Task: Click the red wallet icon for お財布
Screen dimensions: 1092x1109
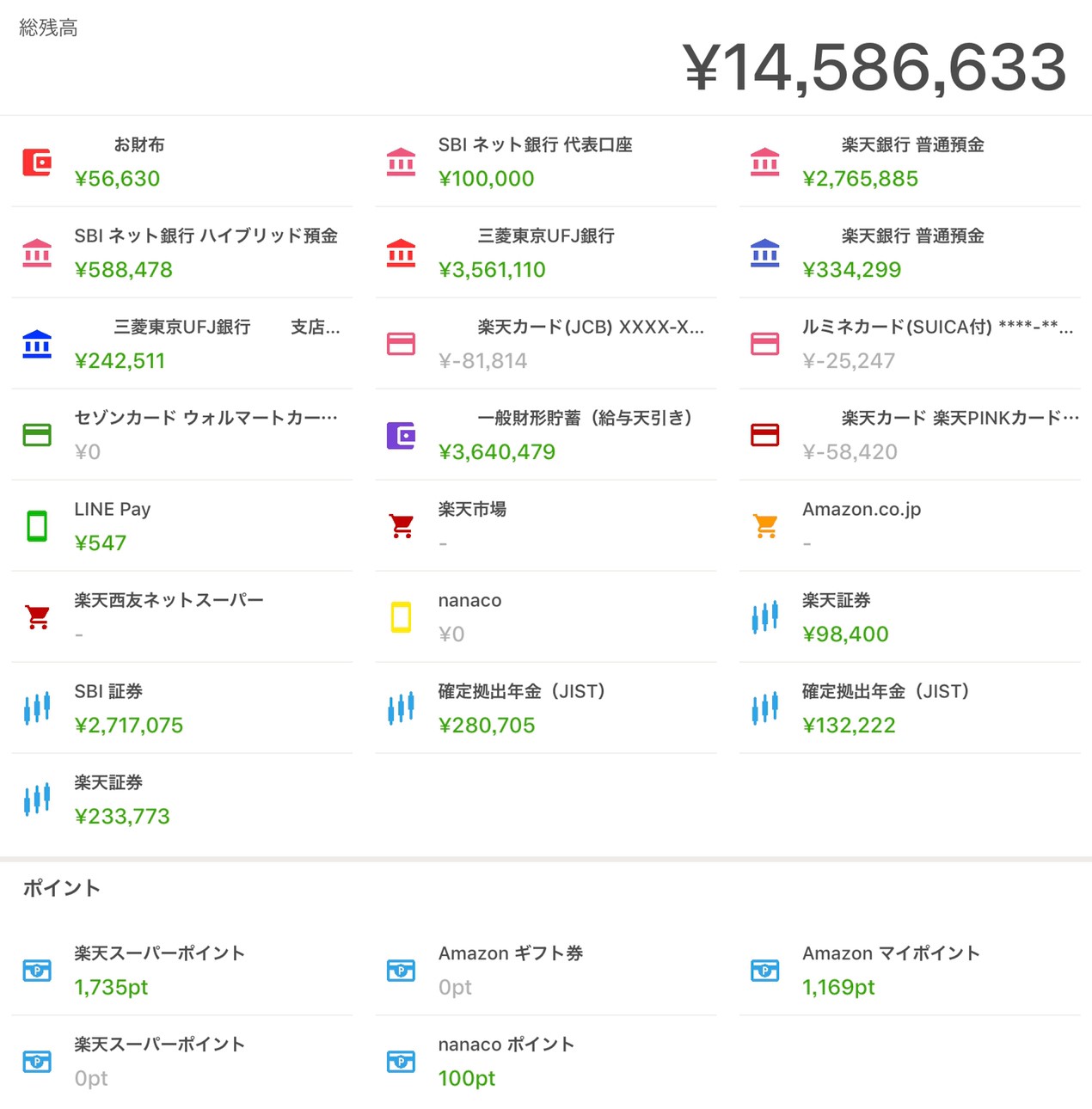Action: click(x=37, y=162)
